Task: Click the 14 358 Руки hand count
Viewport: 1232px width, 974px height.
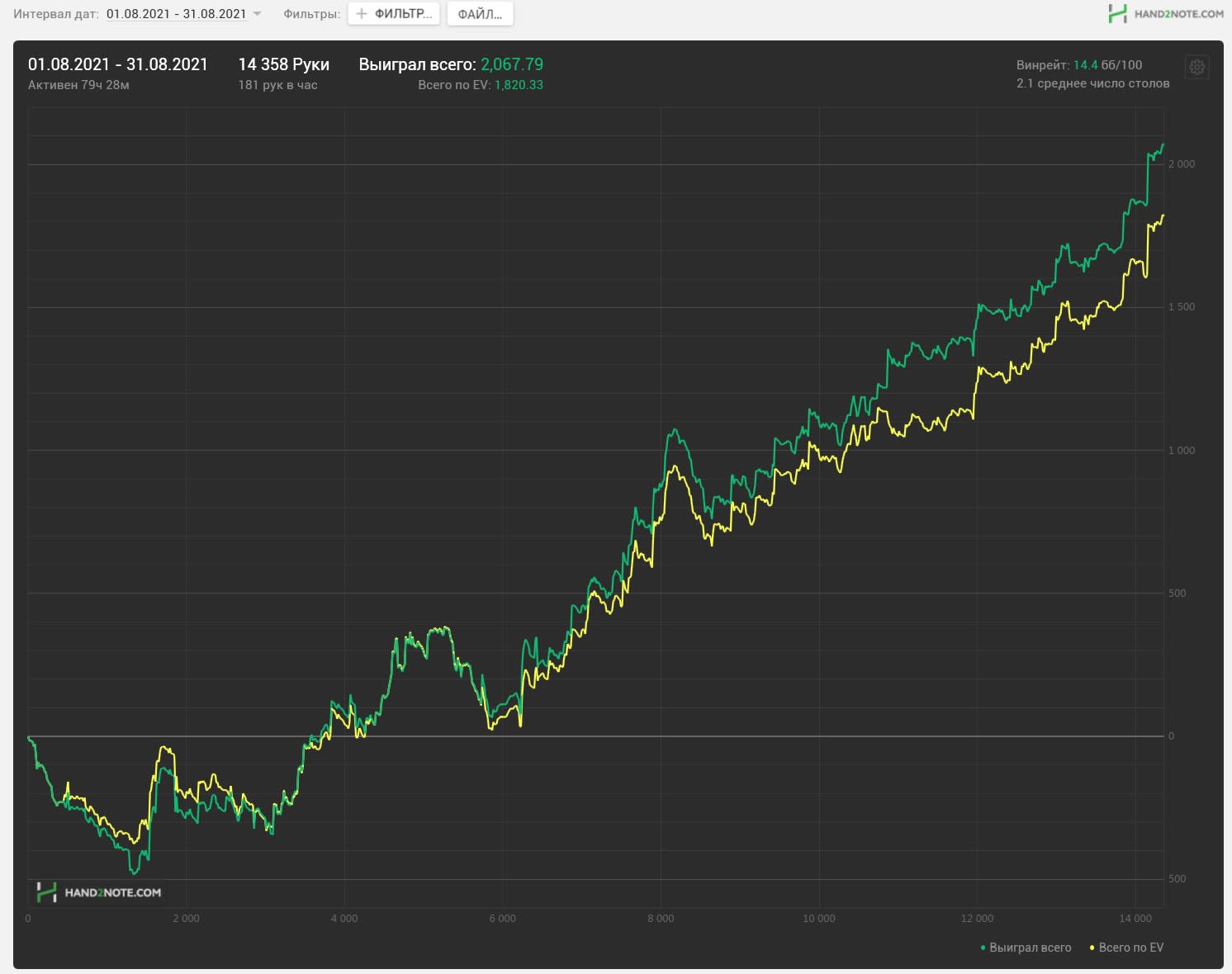Action: [x=283, y=64]
